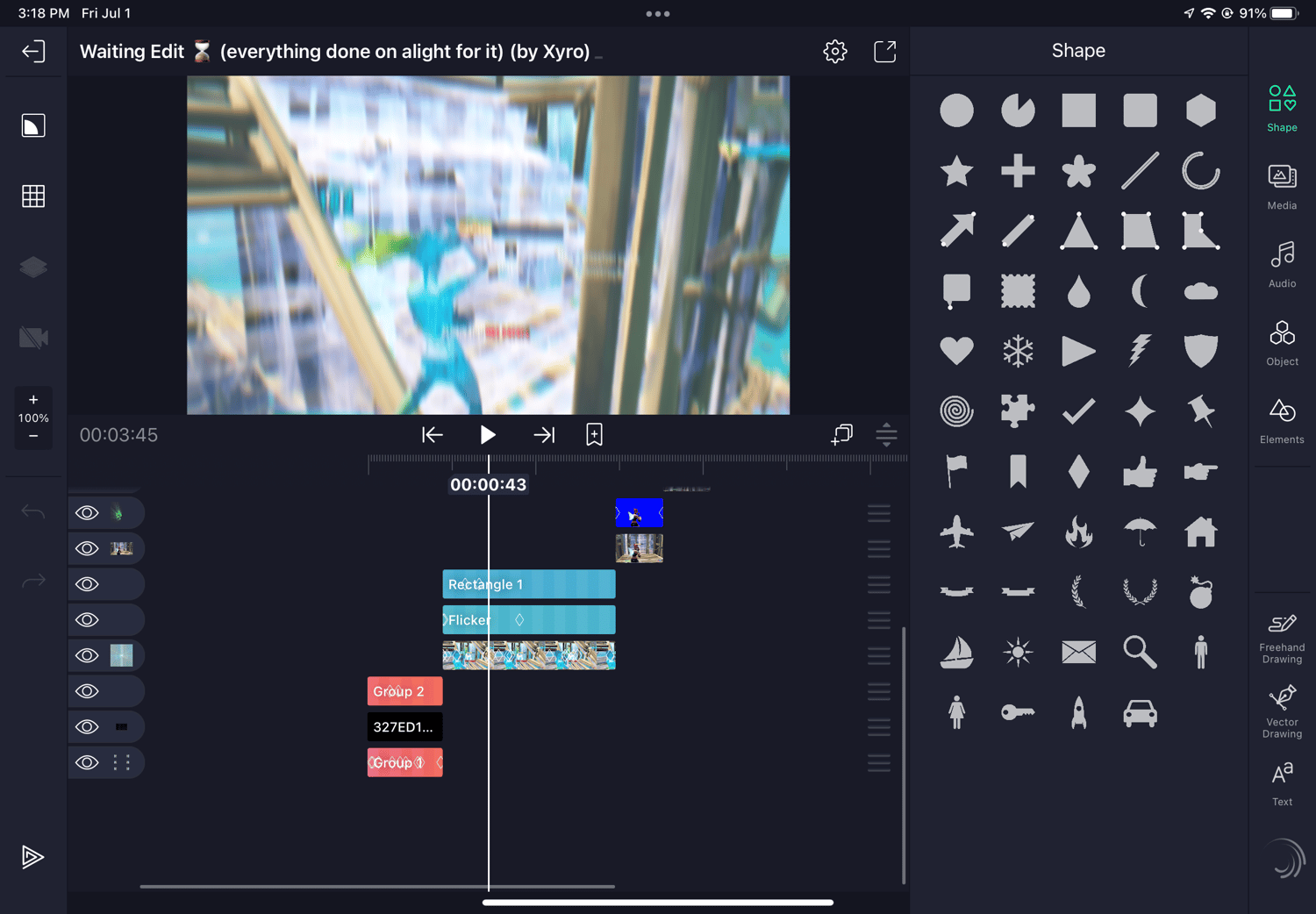Select the lightning bolt shape
This screenshot has width=1316, height=914.
[x=1139, y=351]
